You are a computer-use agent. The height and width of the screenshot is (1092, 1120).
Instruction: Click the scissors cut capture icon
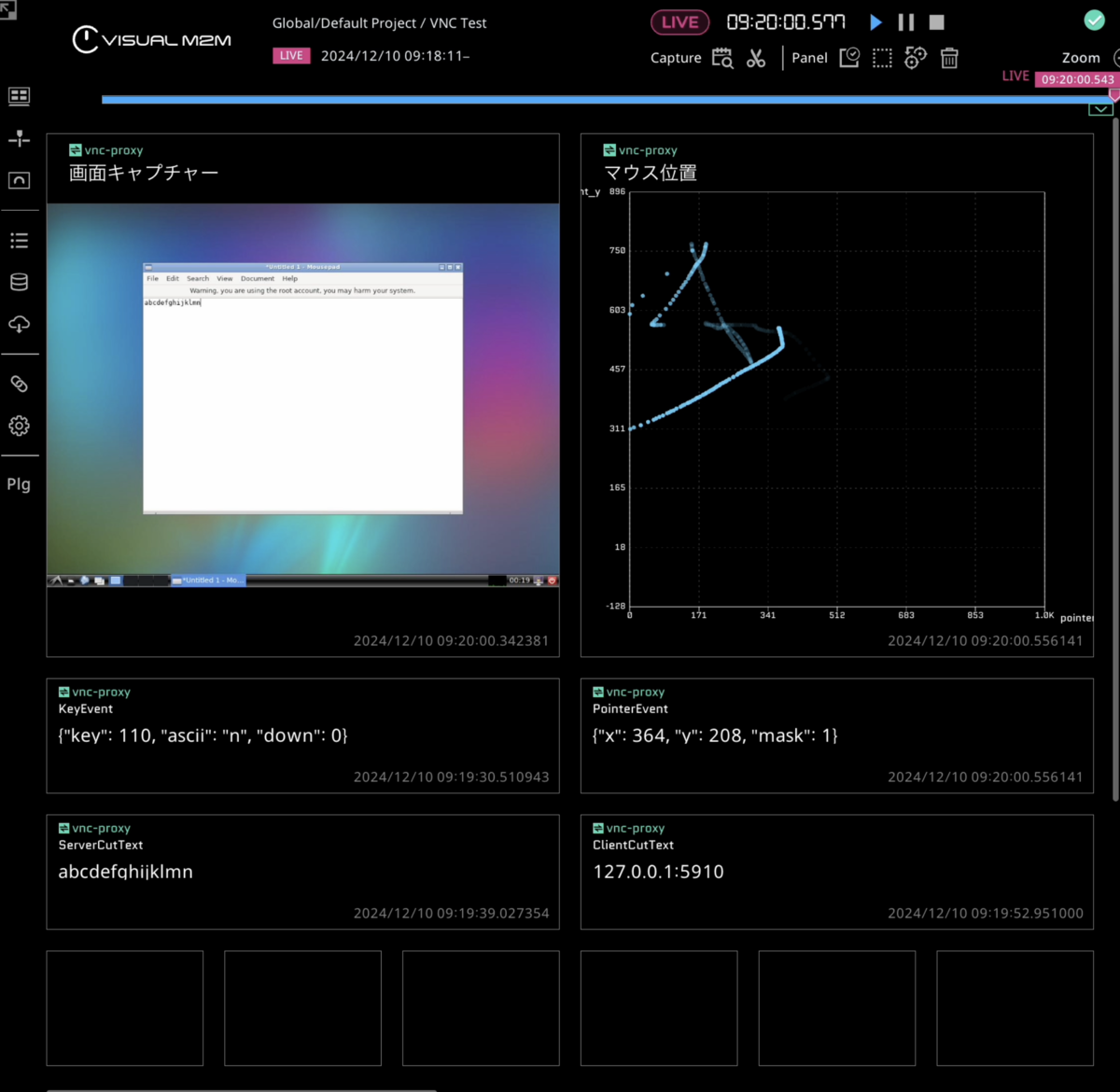coord(756,58)
